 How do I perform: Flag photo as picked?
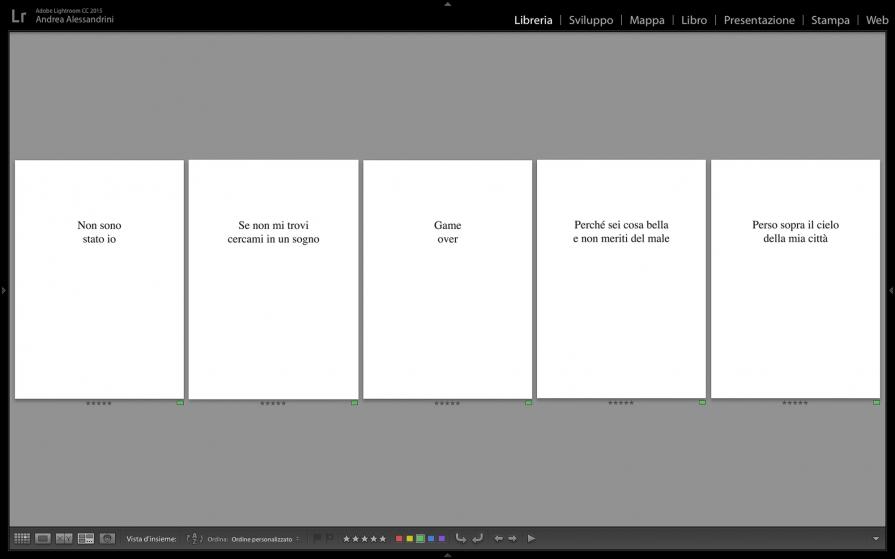tap(317, 538)
